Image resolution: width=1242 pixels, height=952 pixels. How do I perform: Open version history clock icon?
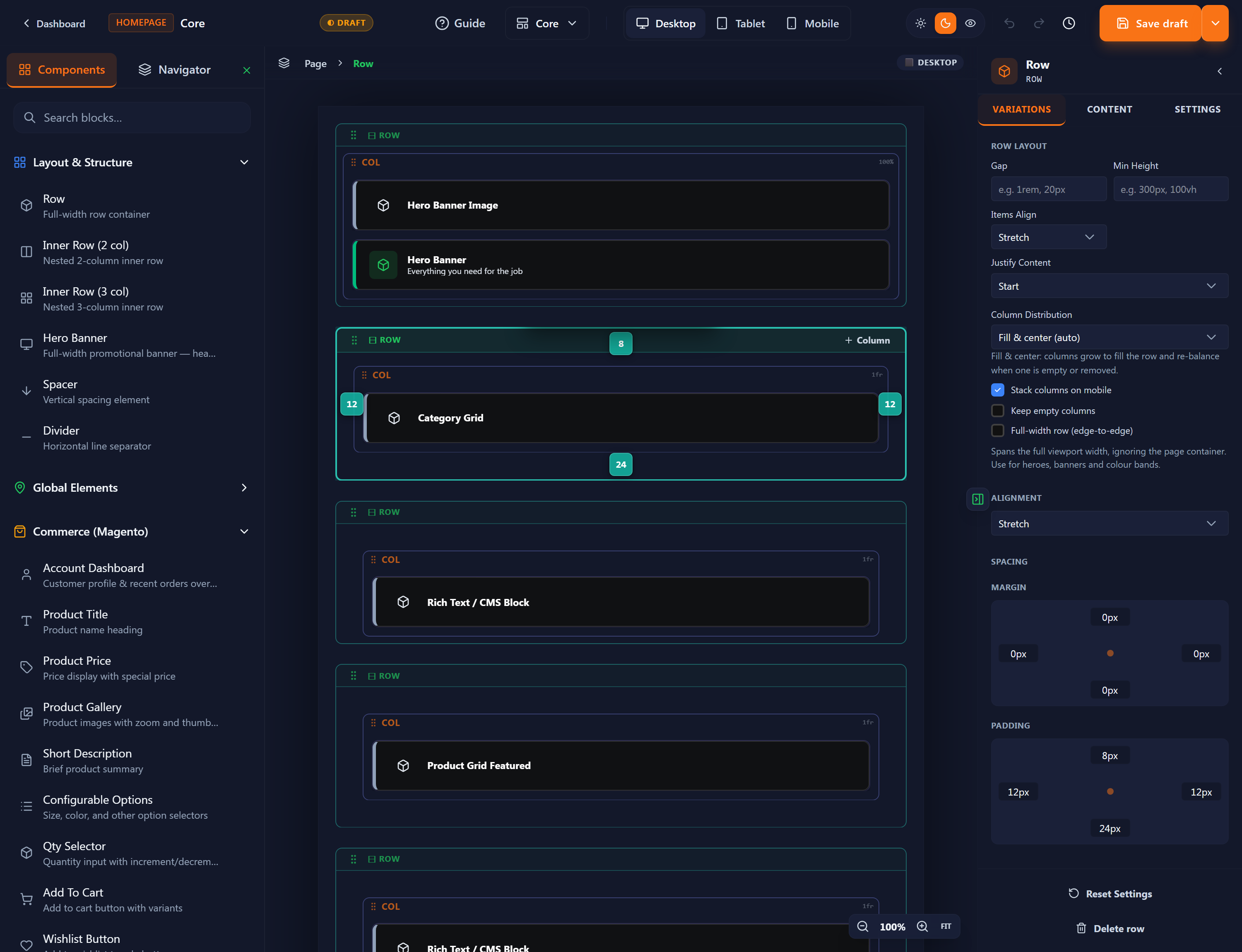coord(1069,23)
